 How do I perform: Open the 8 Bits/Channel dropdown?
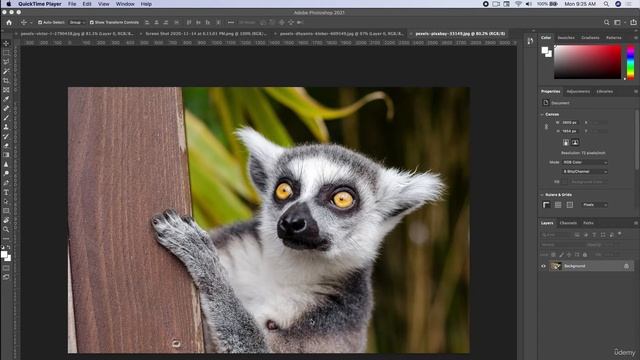585,172
